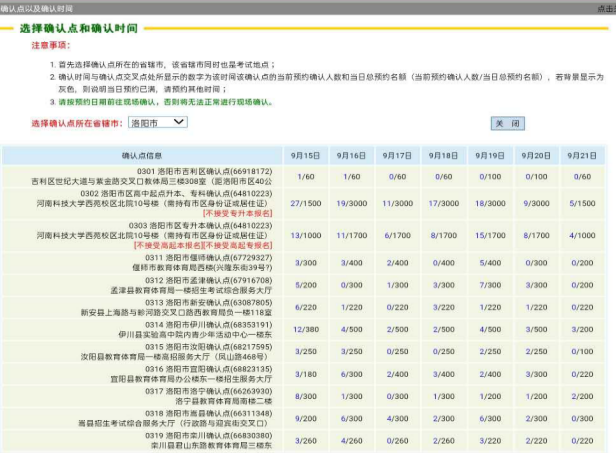Click the 9月18日 column header
This screenshot has width=616, height=453.
click(x=444, y=156)
